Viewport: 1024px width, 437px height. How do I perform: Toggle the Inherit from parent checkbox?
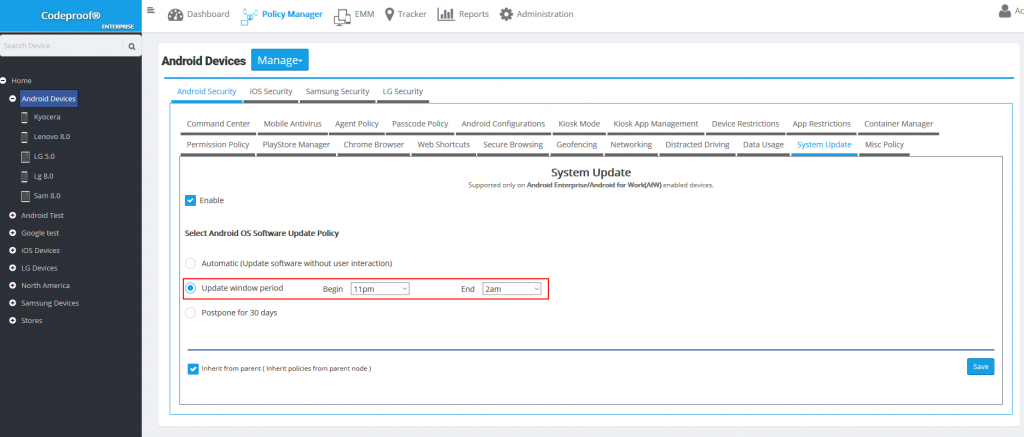[193, 369]
